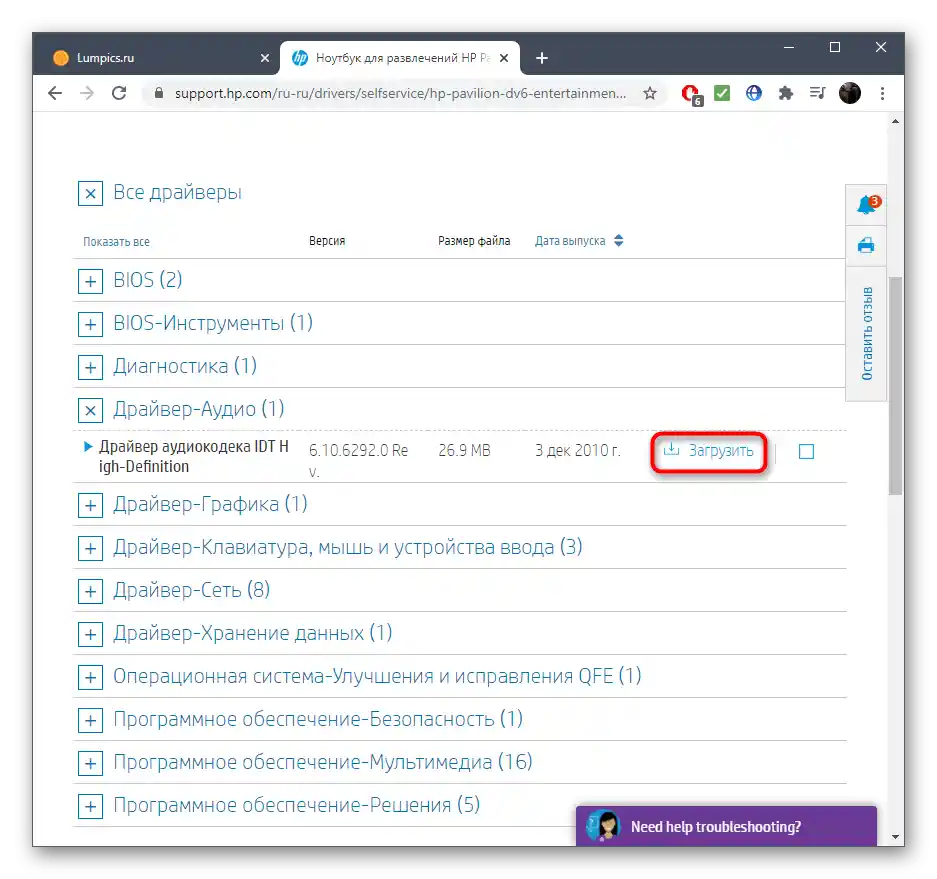
Task: Expand Программное обеспечение-Решения (5)
Action: pyautogui.click(x=90, y=806)
